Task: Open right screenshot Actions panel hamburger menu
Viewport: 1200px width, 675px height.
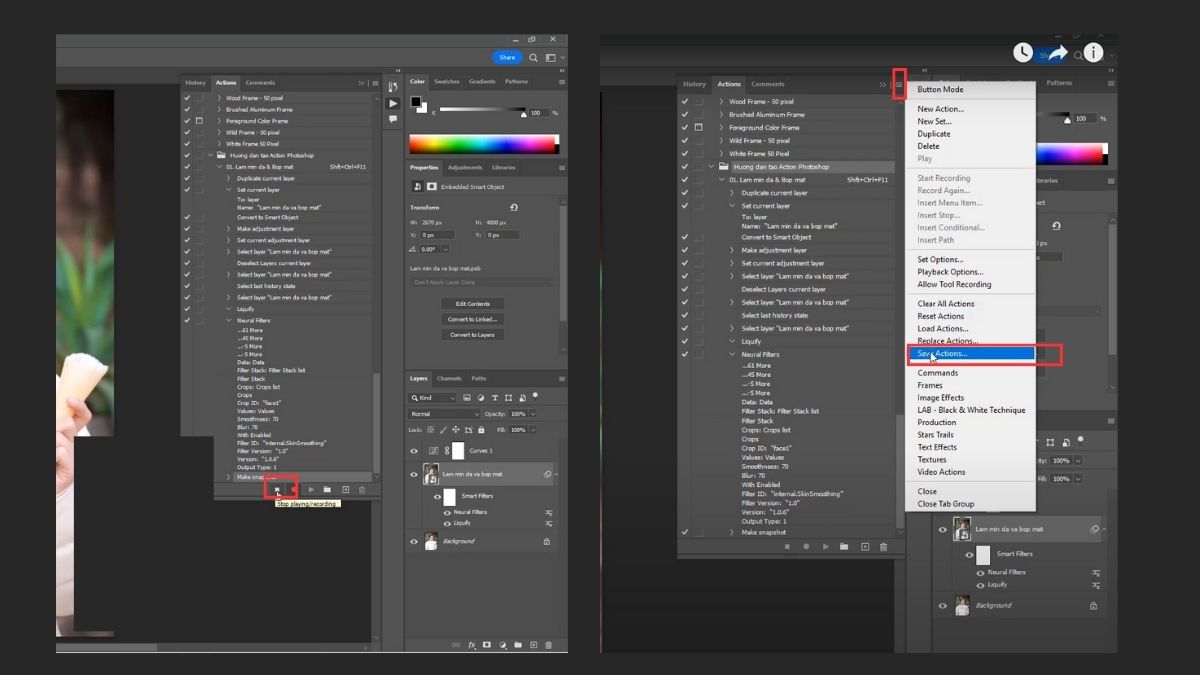Action: (x=899, y=84)
